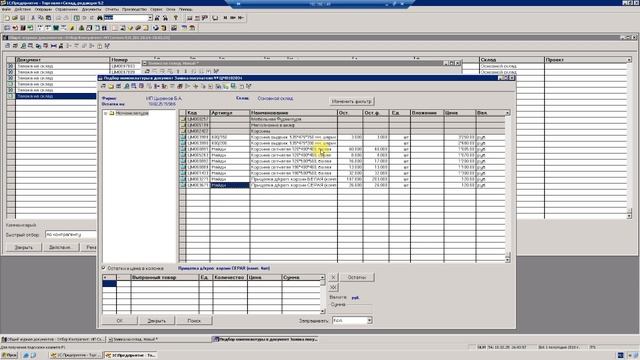Click the New document icon in main toolbar

(x=7, y=18)
